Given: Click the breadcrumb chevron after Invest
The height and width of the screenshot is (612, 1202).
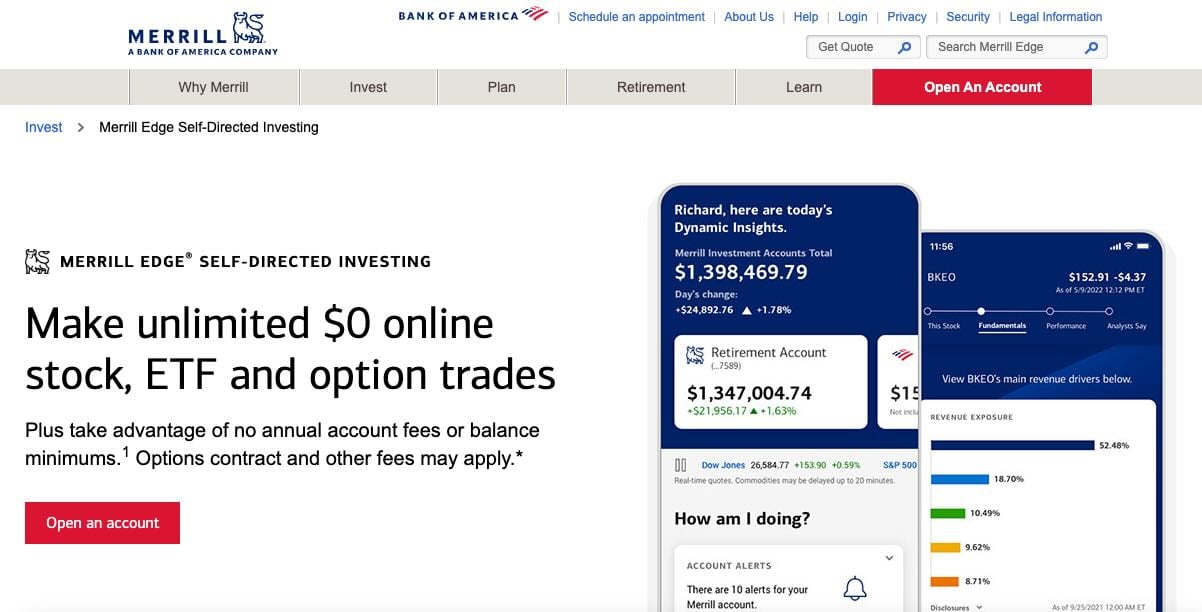Looking at the screenshot, I should (x=81, y=128).
